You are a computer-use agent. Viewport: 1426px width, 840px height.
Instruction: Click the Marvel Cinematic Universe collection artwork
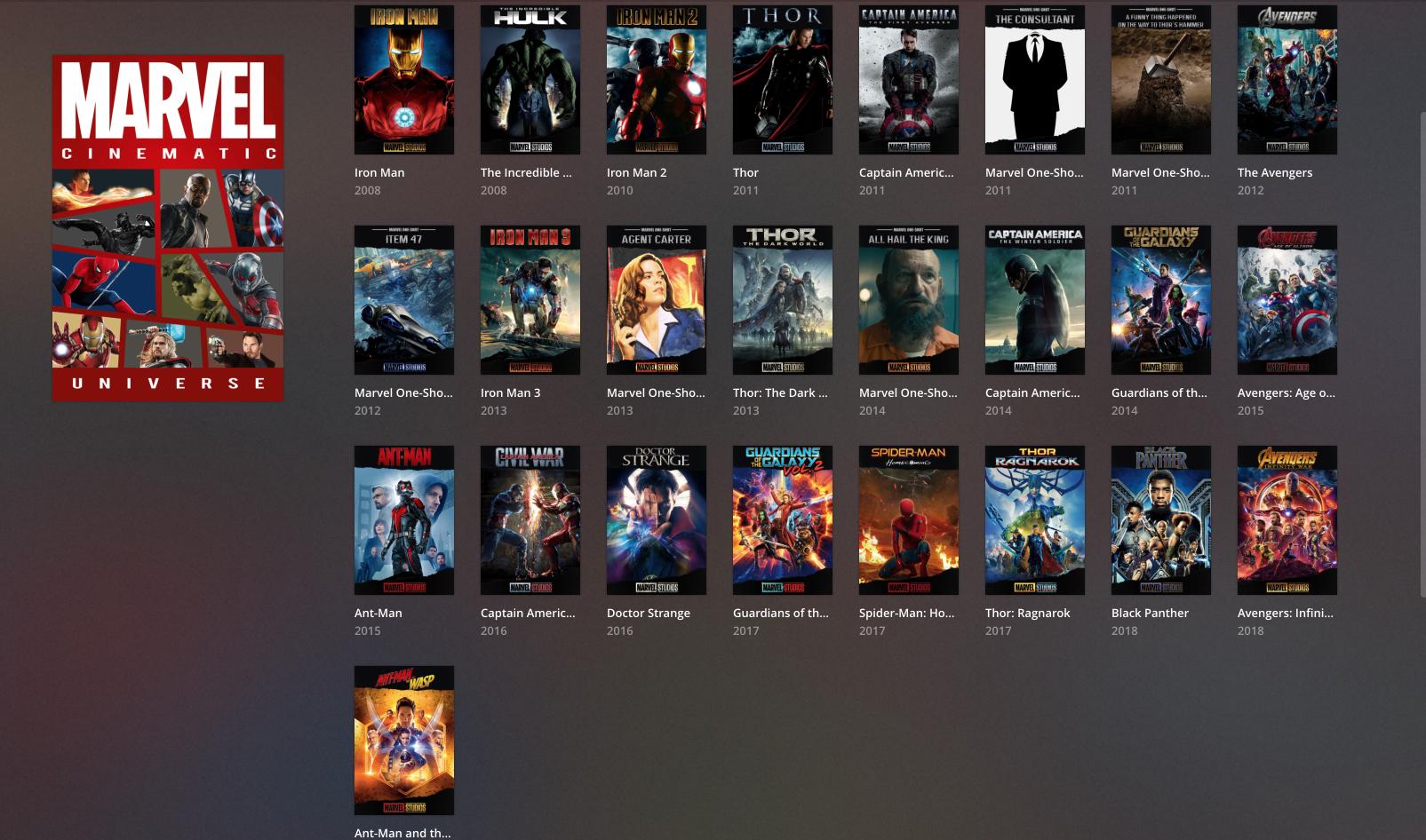pos(168,226)
